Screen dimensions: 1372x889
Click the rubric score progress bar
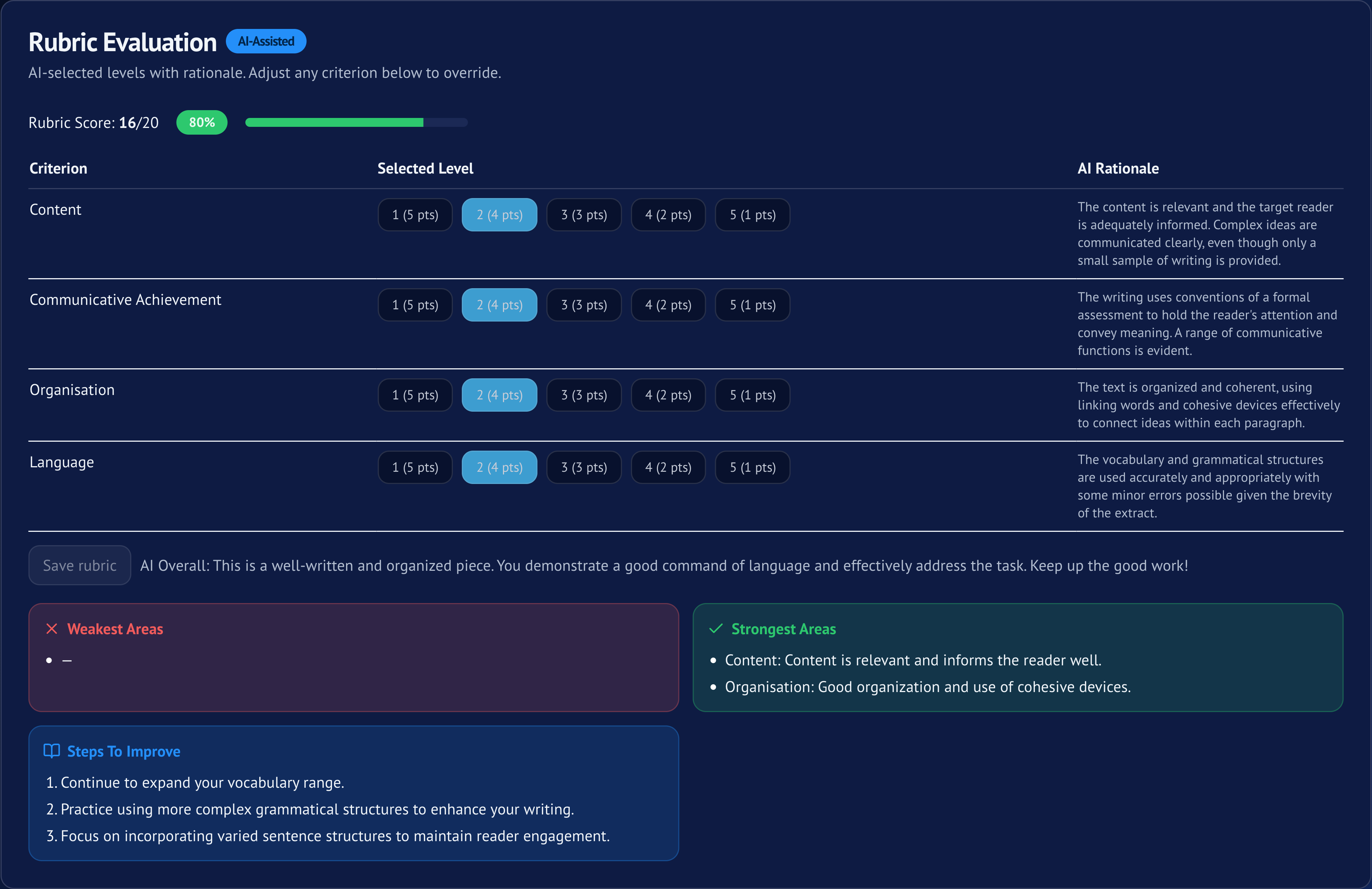(356, 122)
